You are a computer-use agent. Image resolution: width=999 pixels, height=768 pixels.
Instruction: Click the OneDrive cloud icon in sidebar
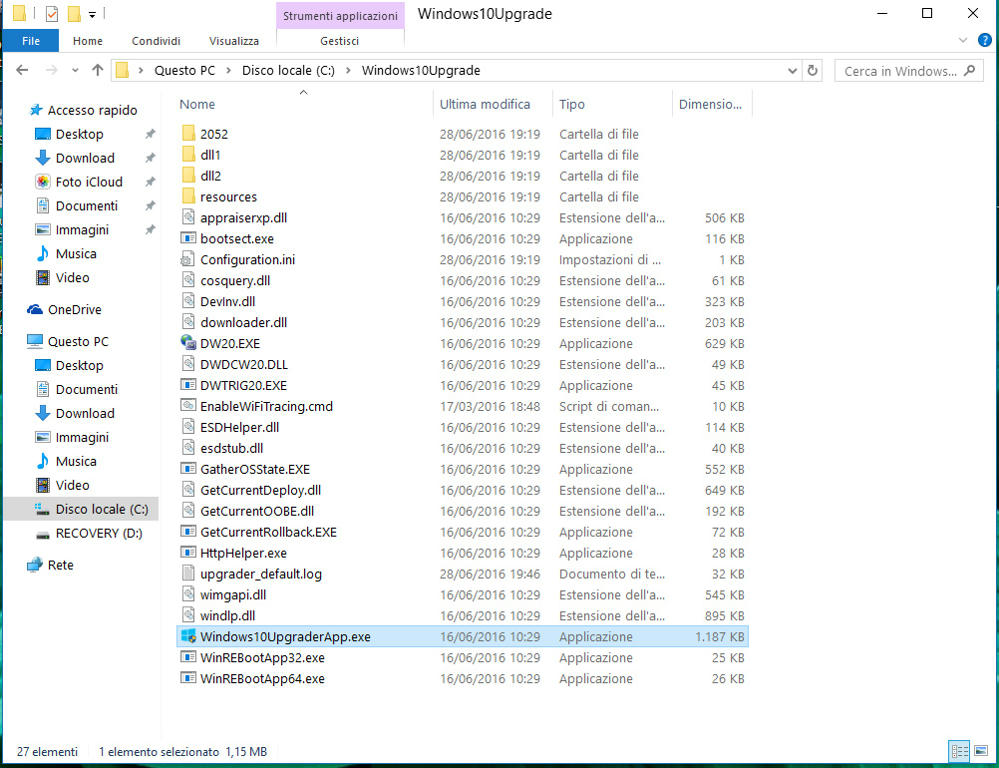coord(36,310)
